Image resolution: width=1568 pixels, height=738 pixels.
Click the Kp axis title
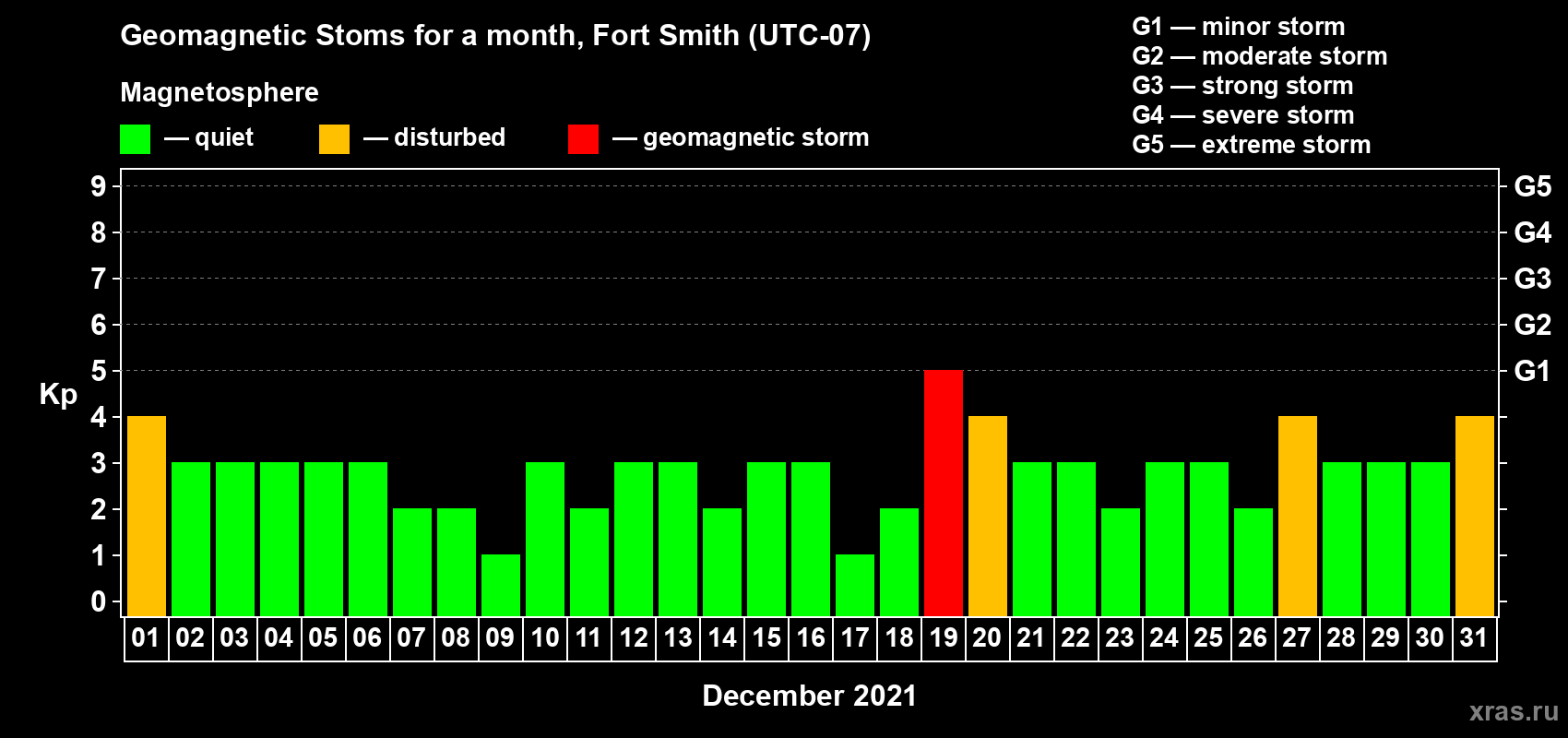pos(58,395)
